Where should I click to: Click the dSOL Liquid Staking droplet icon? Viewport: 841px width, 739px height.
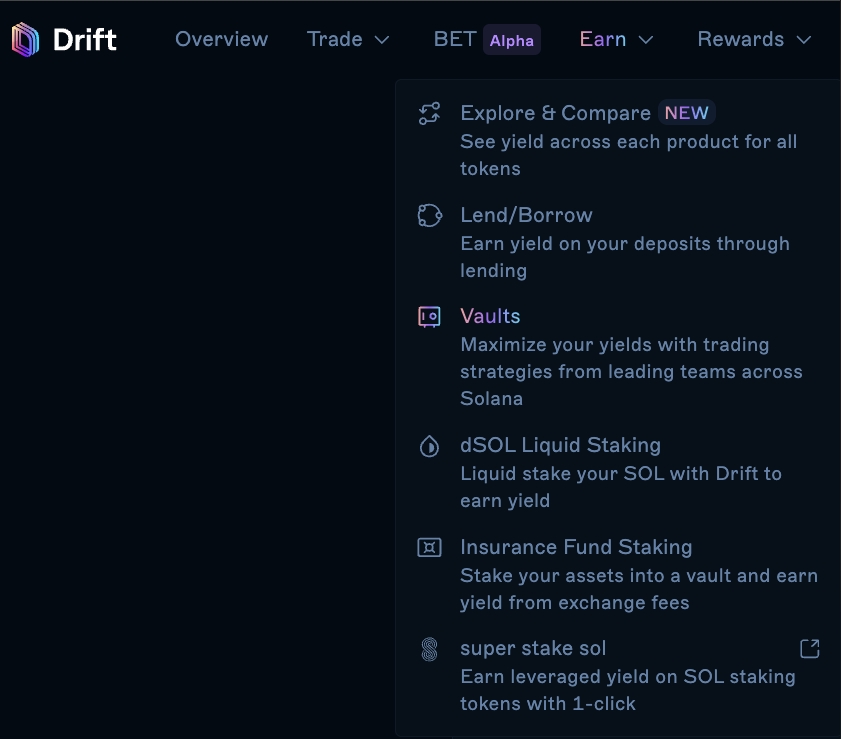(429, 446)
